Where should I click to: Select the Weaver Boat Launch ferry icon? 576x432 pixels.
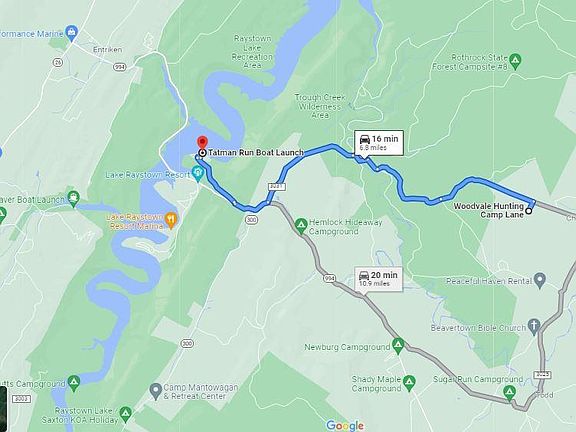click(74, 199)
